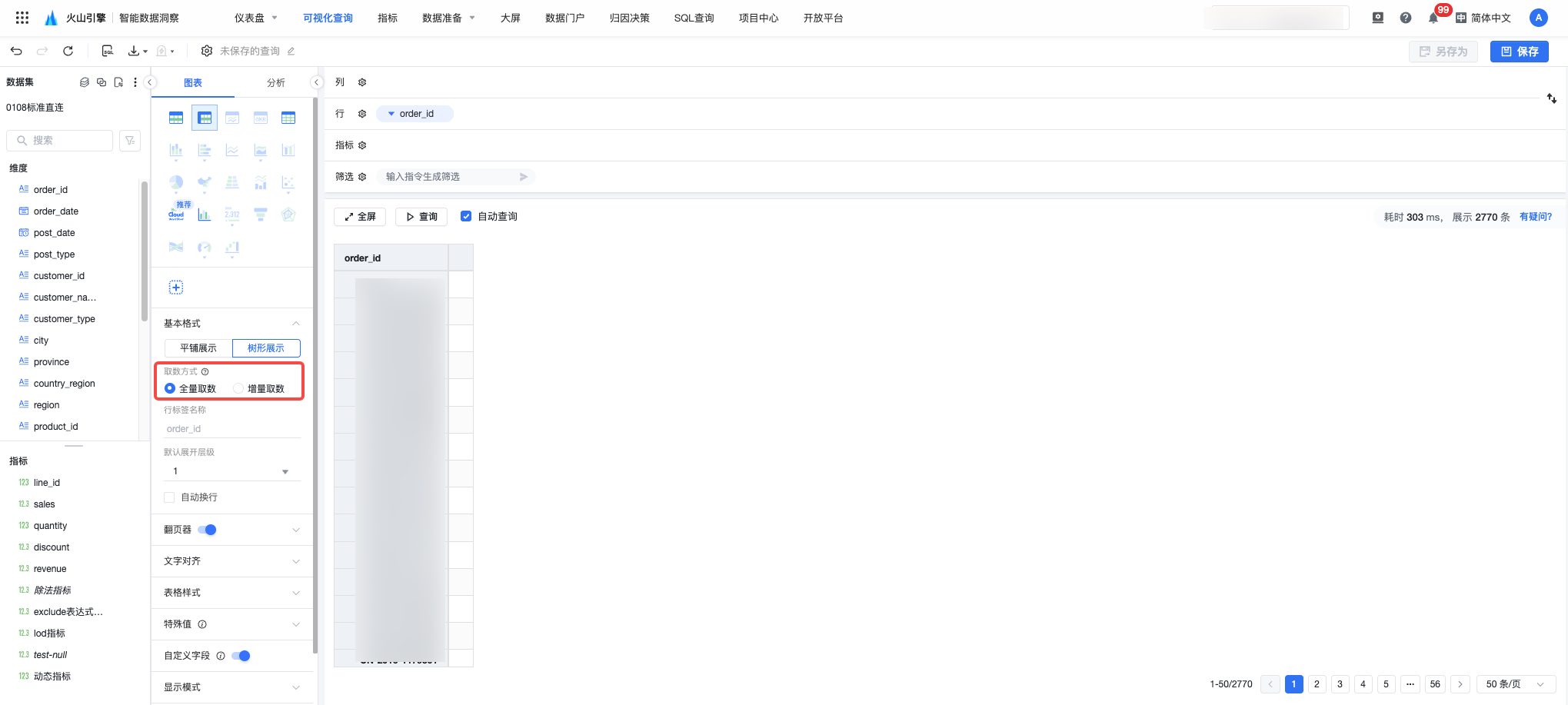
Task: Select the scatter plot chart icon
Action: pyautogui.click(x=288, y=182)
